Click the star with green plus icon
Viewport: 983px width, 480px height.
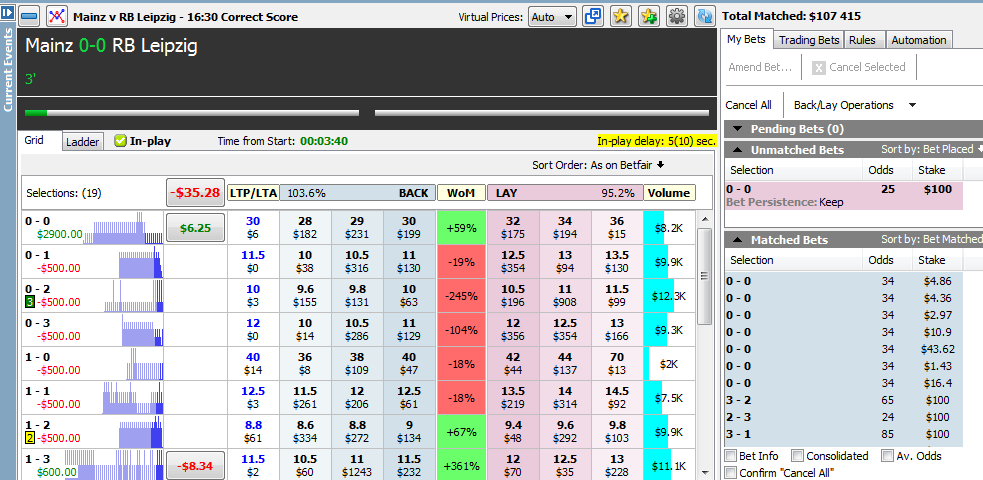(x=649, y=16)
